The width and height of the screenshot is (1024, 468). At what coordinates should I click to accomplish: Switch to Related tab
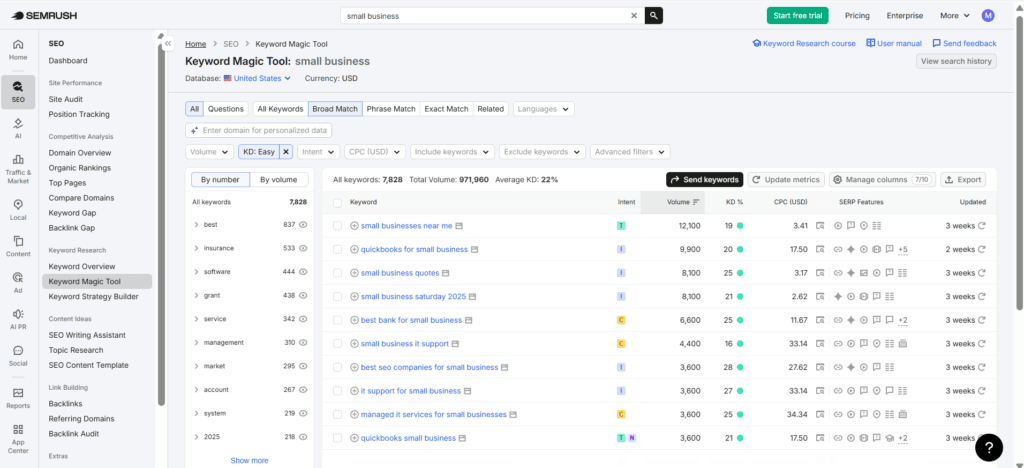point(490,109)
